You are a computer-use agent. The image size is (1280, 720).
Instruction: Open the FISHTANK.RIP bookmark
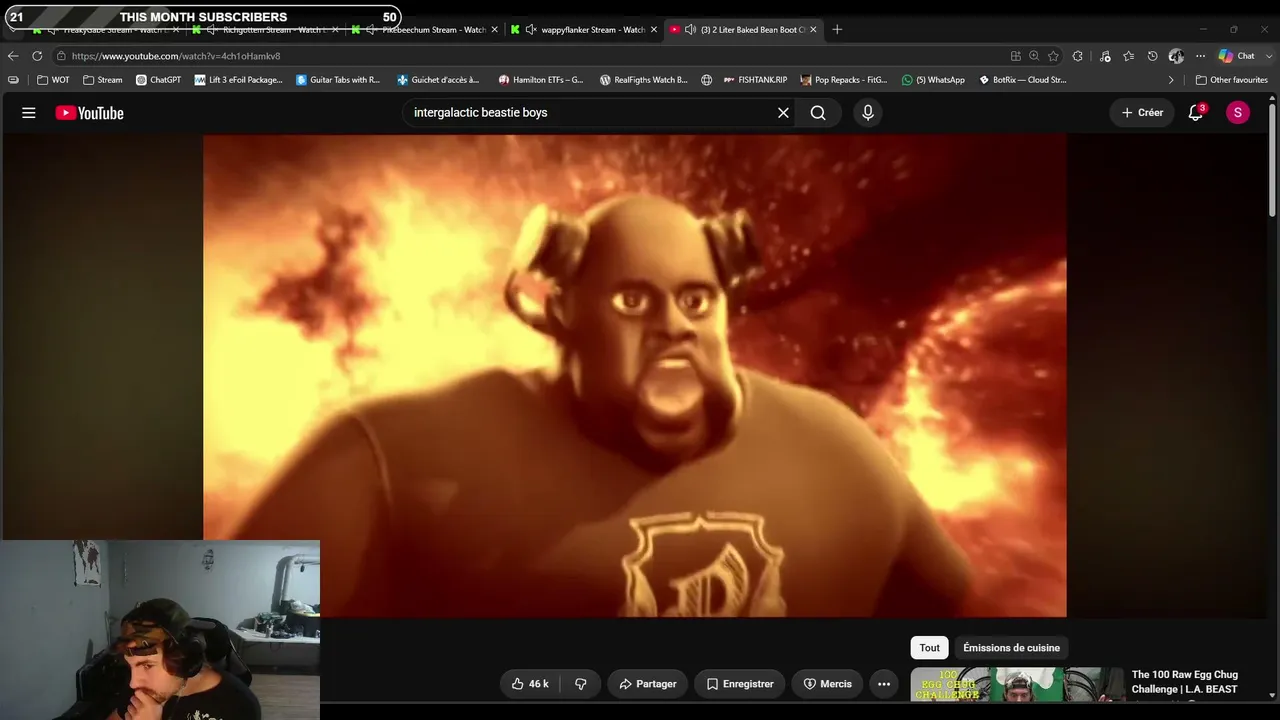click(755, 80)
